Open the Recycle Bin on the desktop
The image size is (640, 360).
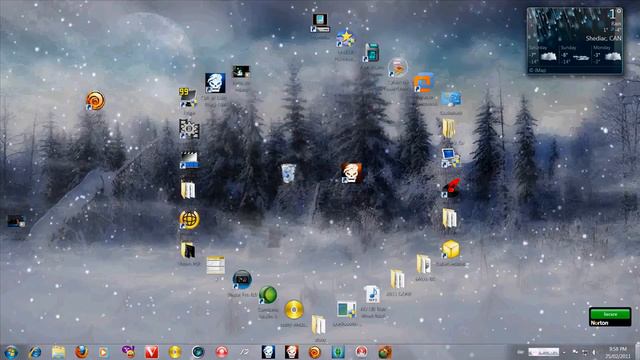point(288,173)
